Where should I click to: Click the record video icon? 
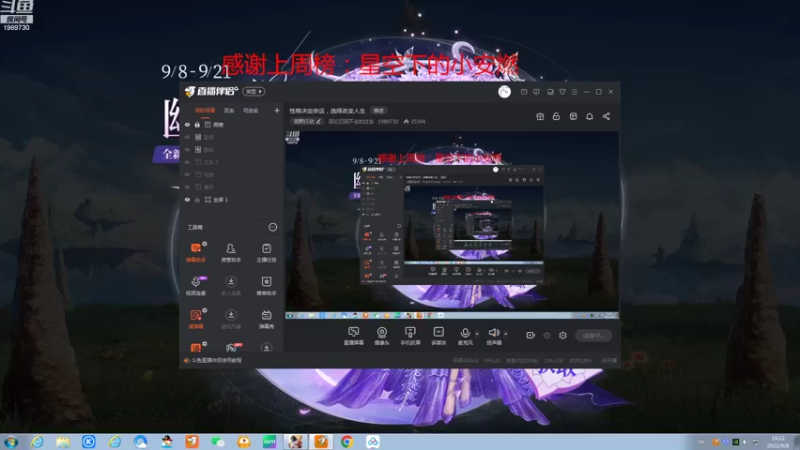(x=530, y=335)
